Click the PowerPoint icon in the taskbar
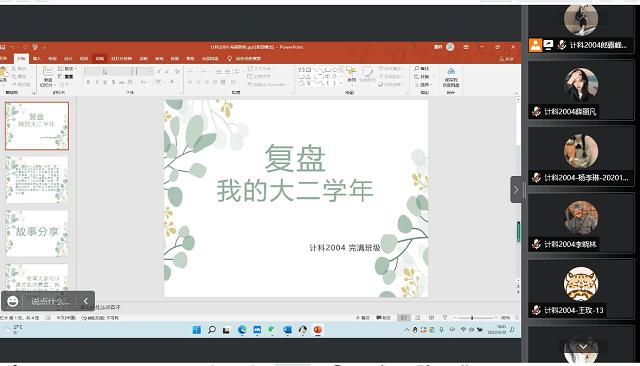Viewport: 640px width, 366px height. pos(318,330)
